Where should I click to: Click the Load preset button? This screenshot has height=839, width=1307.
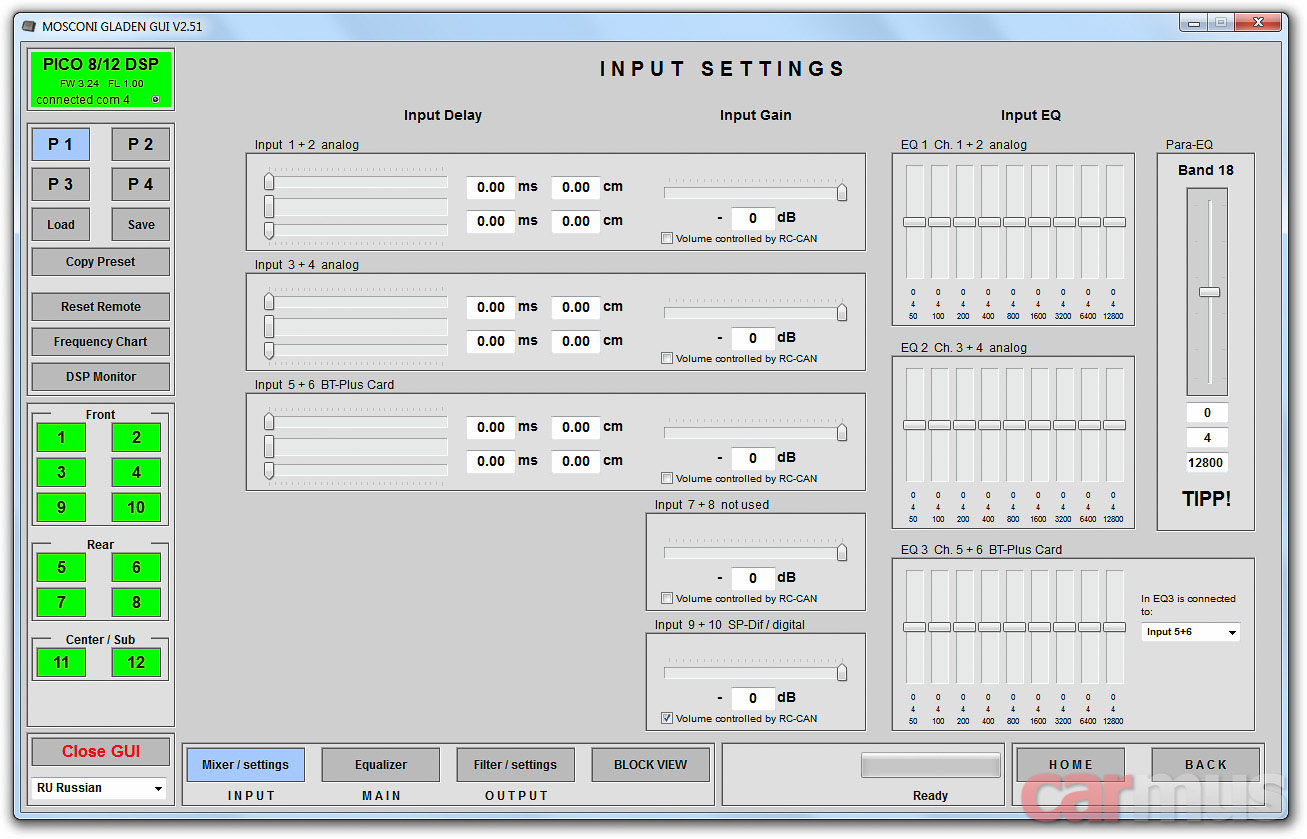61,224
